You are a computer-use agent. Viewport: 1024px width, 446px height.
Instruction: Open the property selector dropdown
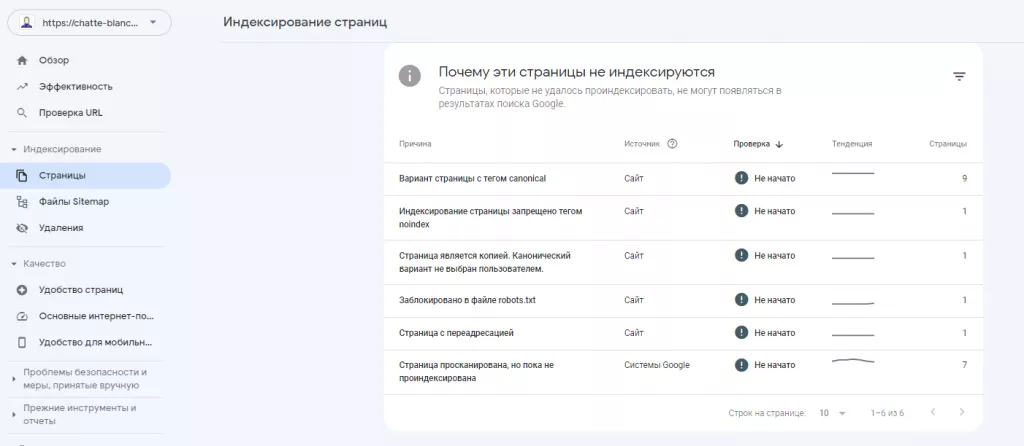89,22
